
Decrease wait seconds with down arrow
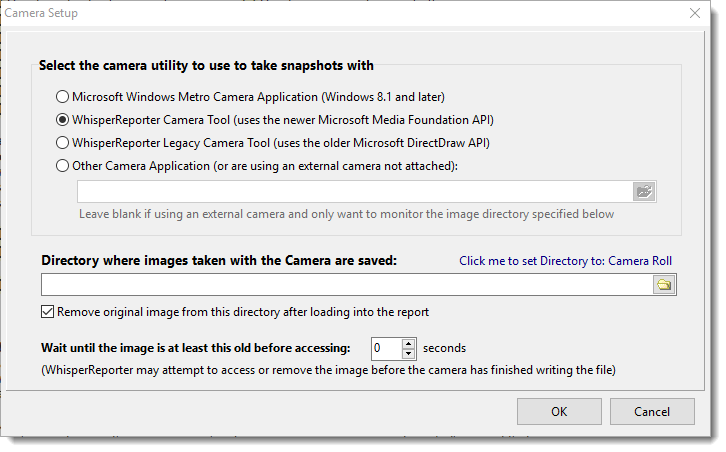click(408, 354)
